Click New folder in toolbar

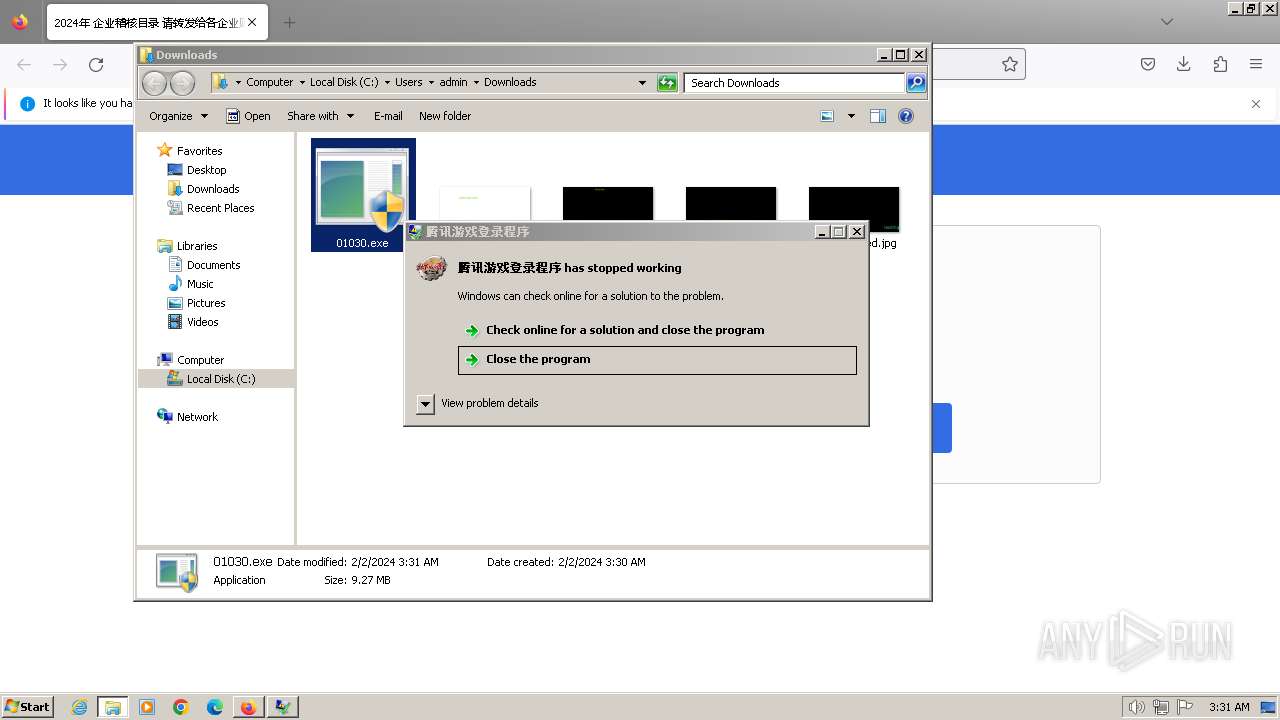click(445, 116)
